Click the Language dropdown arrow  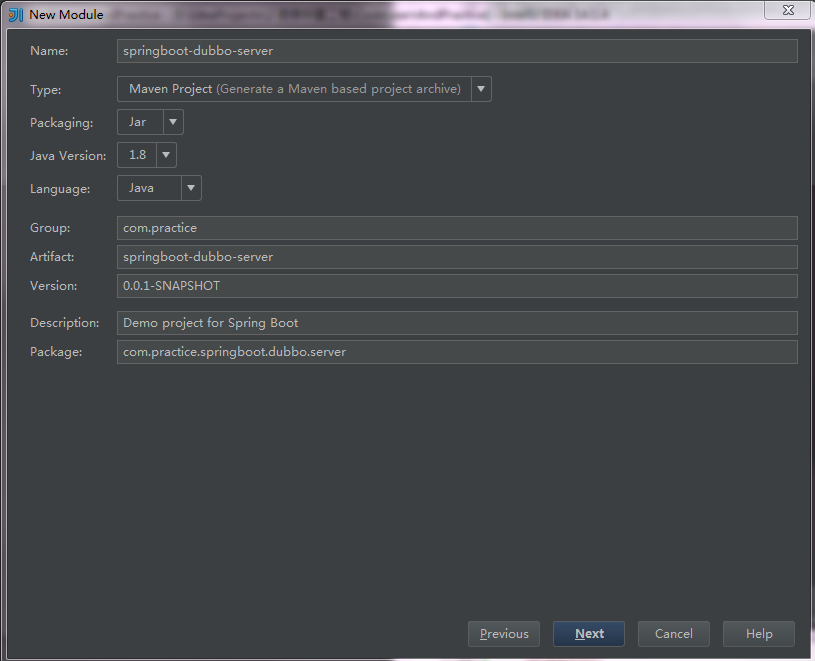(191, 188)
